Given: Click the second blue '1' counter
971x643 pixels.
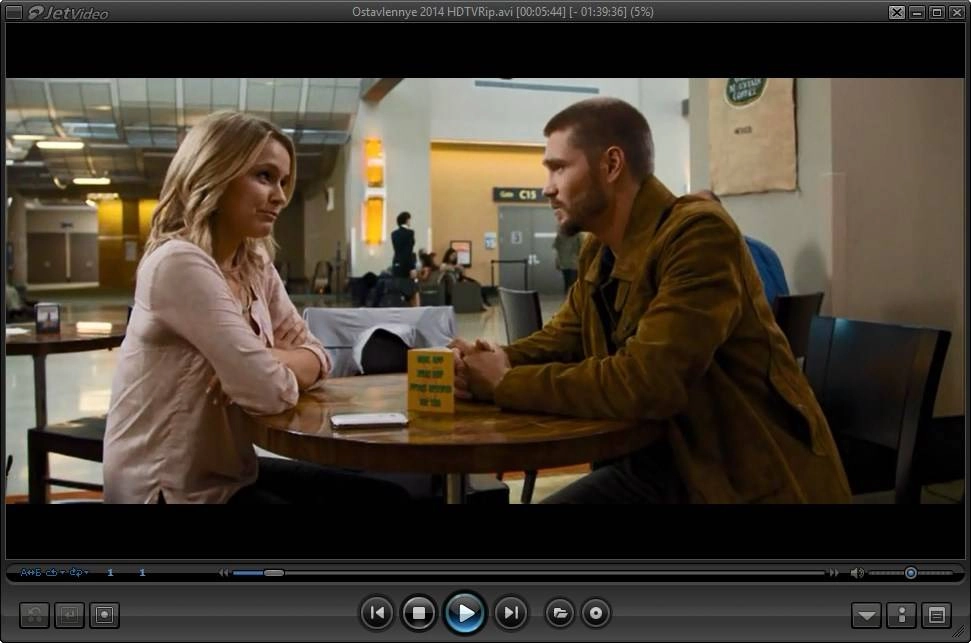Looking at the screenshot, I should coord(142,572).
